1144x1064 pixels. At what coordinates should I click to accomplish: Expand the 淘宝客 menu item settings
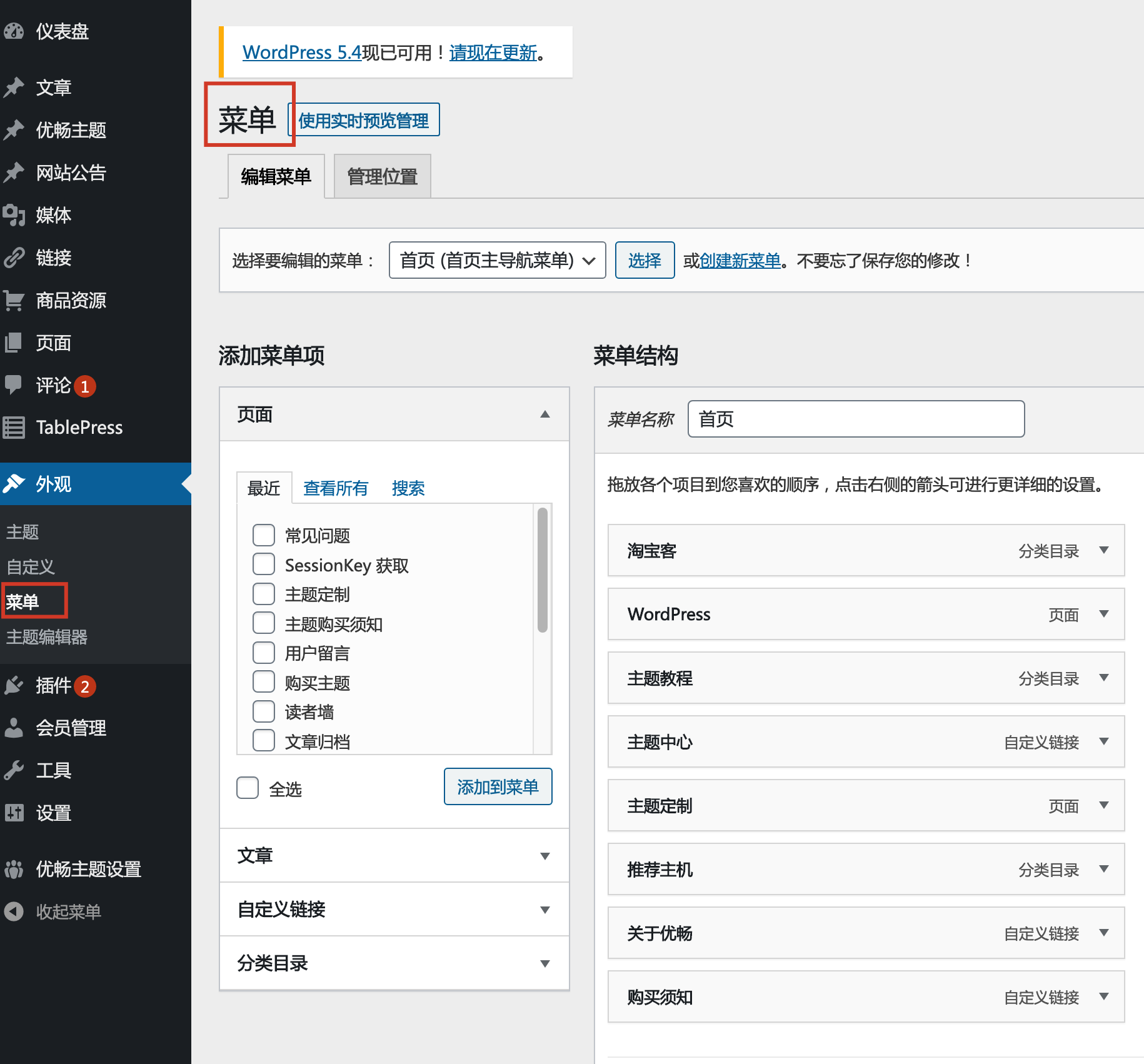[x=1104, y=550]
